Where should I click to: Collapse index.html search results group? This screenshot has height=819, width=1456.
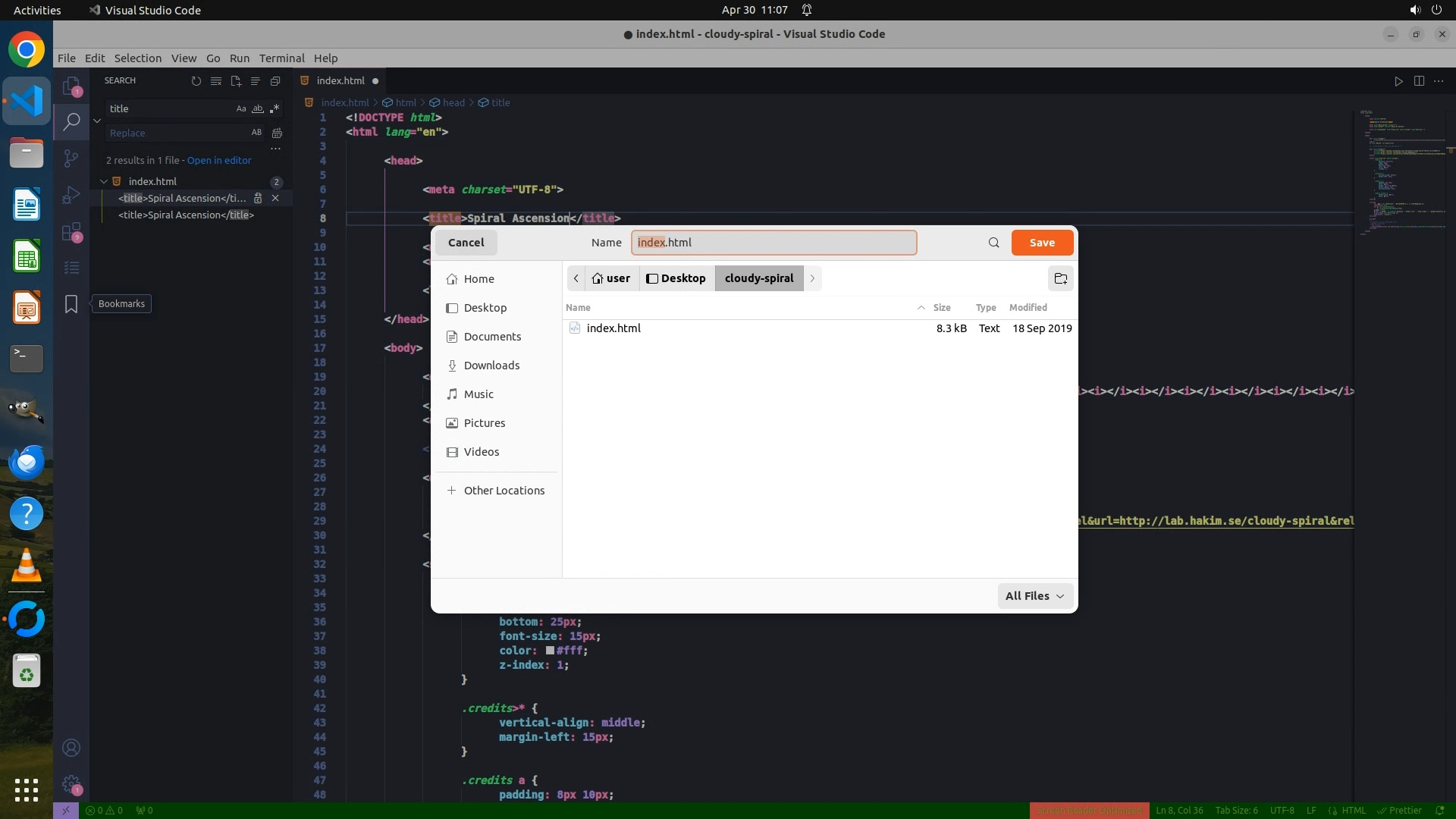[104, 181]
